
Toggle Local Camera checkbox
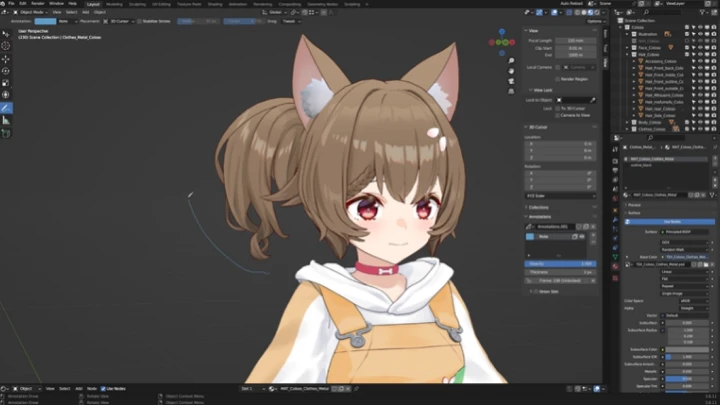[x=557, y=68]
